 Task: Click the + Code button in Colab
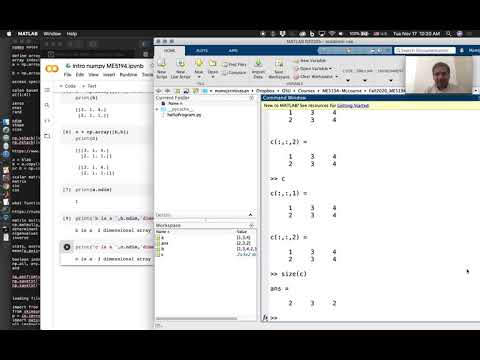pos(68,86)
